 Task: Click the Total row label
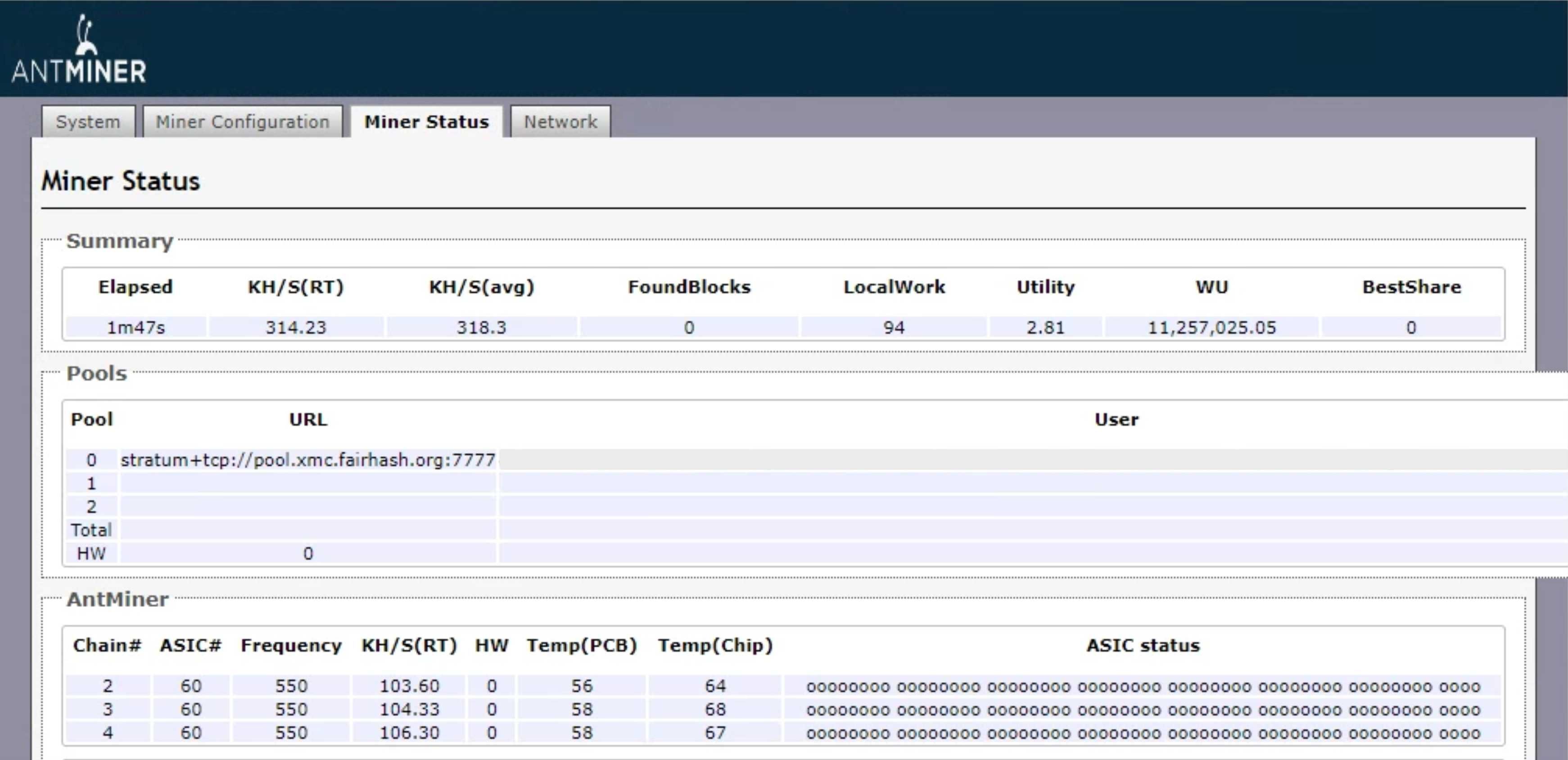[x=91, y=530]
